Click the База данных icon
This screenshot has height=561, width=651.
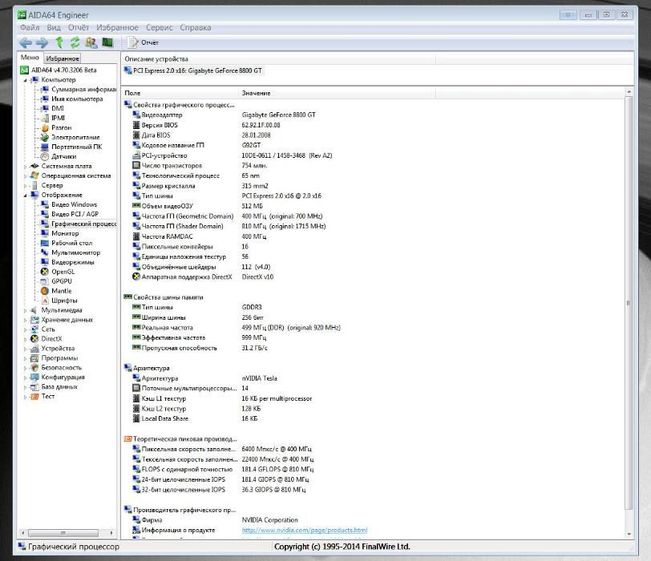click(35, 387)
